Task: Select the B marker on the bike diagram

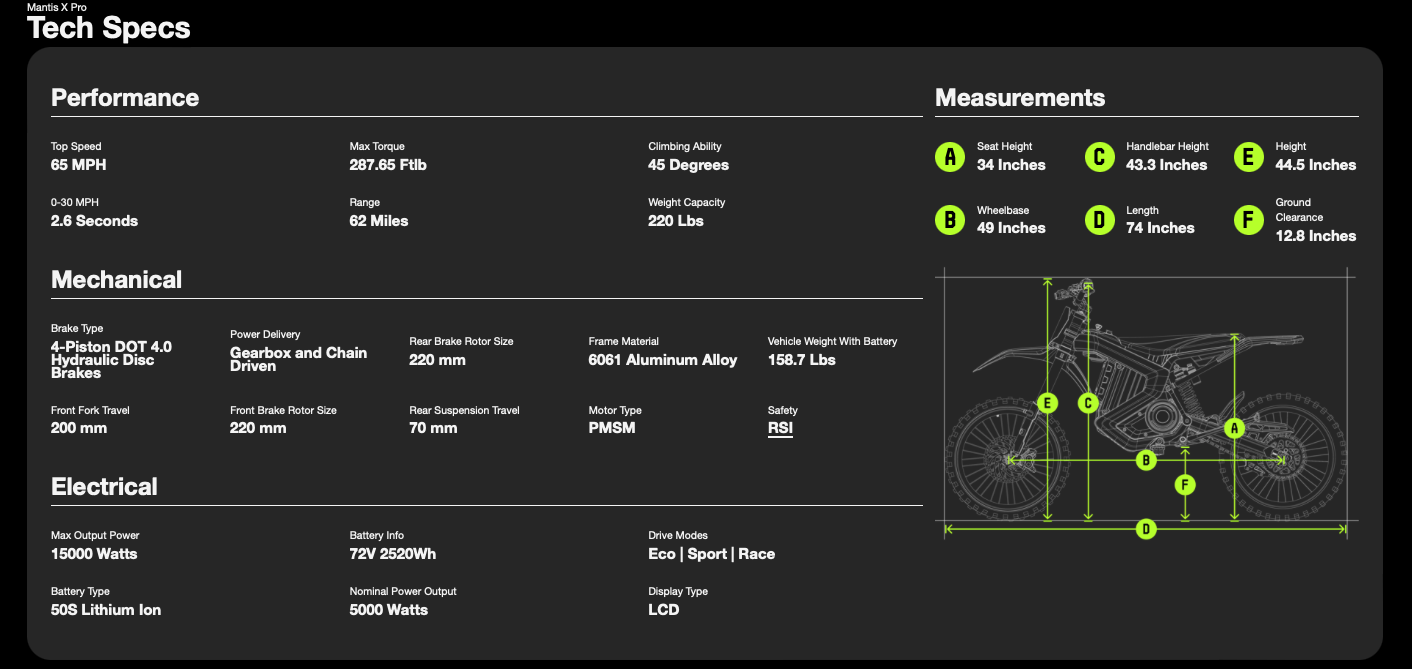Action: click(x=1146, y=460)
